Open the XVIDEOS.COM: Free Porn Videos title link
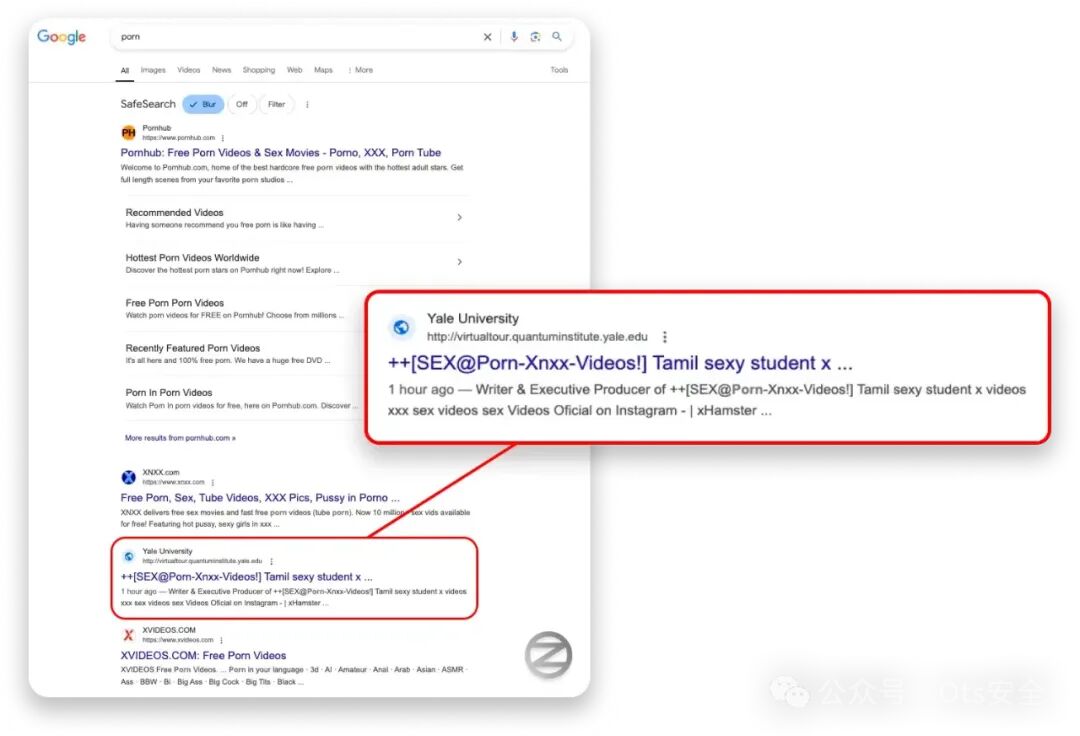1080x736 pixels. (203, 655)
